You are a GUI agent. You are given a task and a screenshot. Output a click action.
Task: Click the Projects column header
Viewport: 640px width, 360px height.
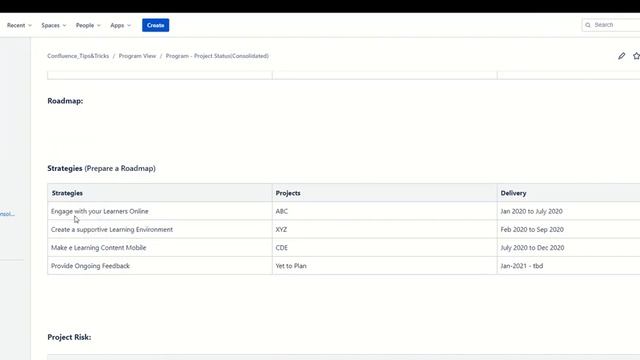click(x=384, y=193)
